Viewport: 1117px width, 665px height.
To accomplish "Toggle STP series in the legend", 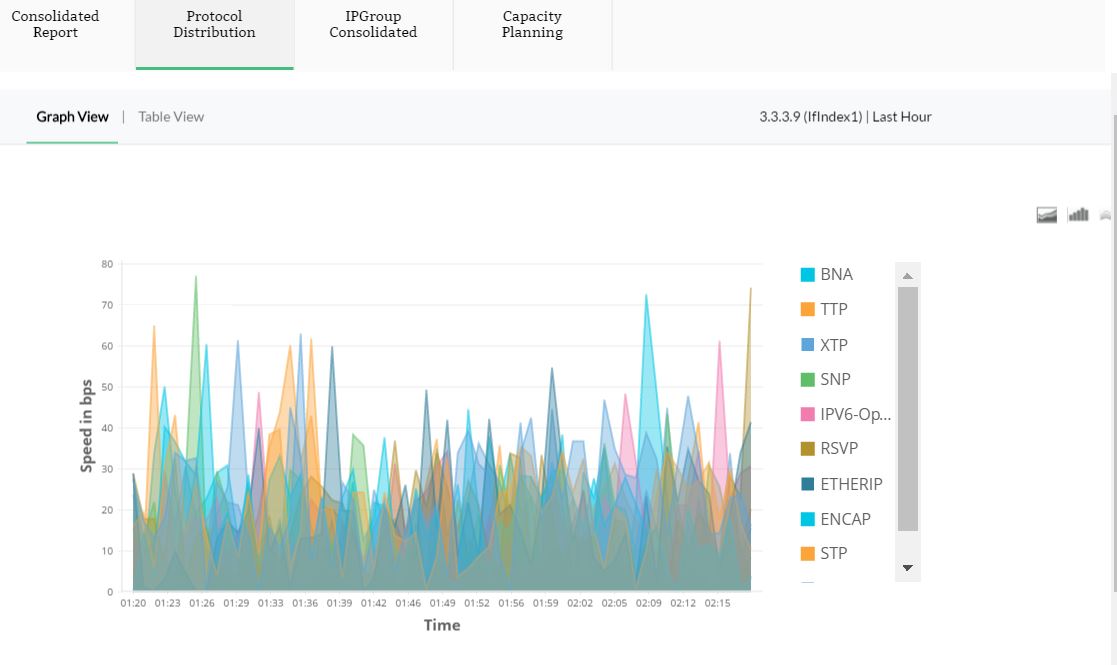I will click(833, 553).
